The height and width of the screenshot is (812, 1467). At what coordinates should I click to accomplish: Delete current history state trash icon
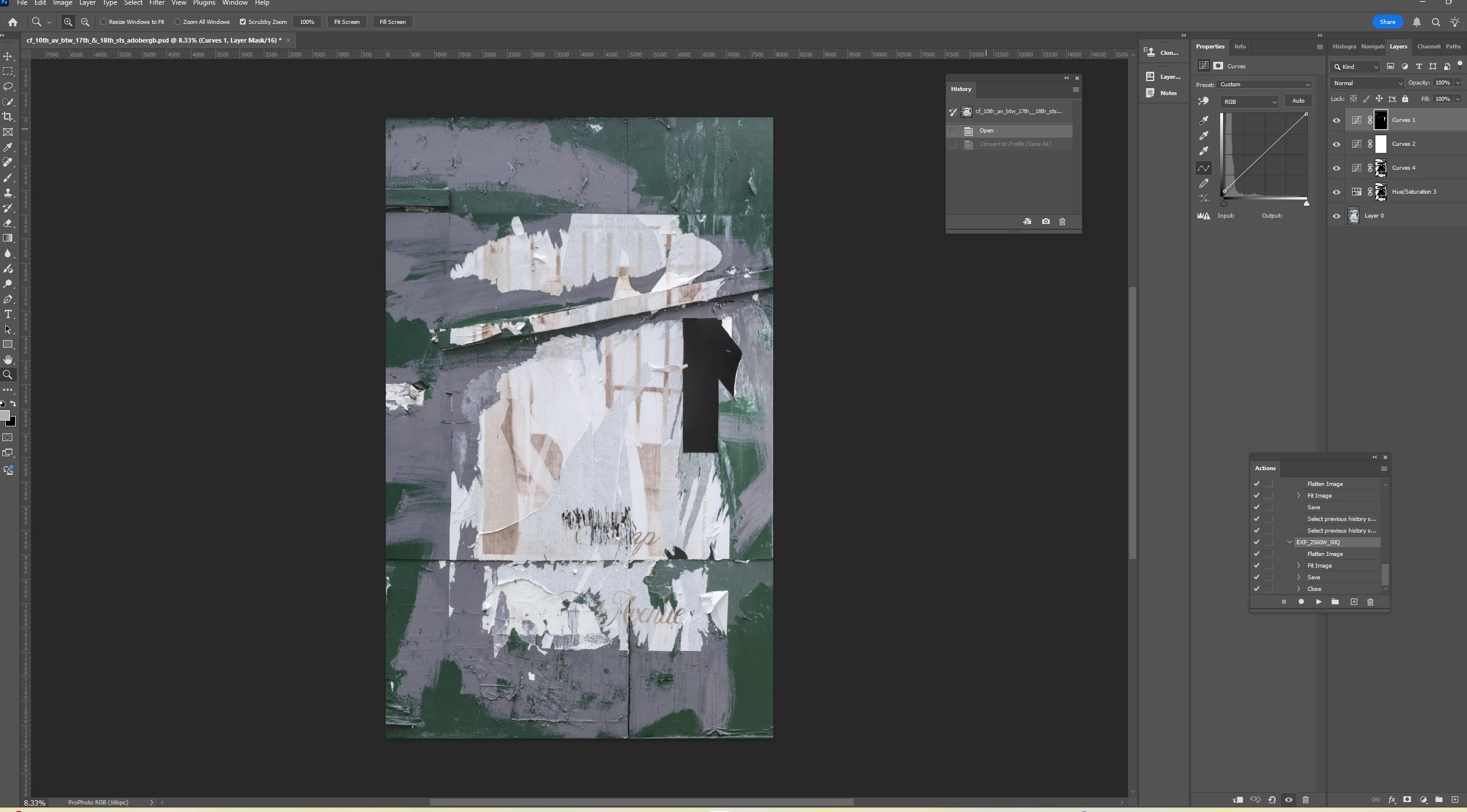pyautogui.click(x=1062, y=222)
